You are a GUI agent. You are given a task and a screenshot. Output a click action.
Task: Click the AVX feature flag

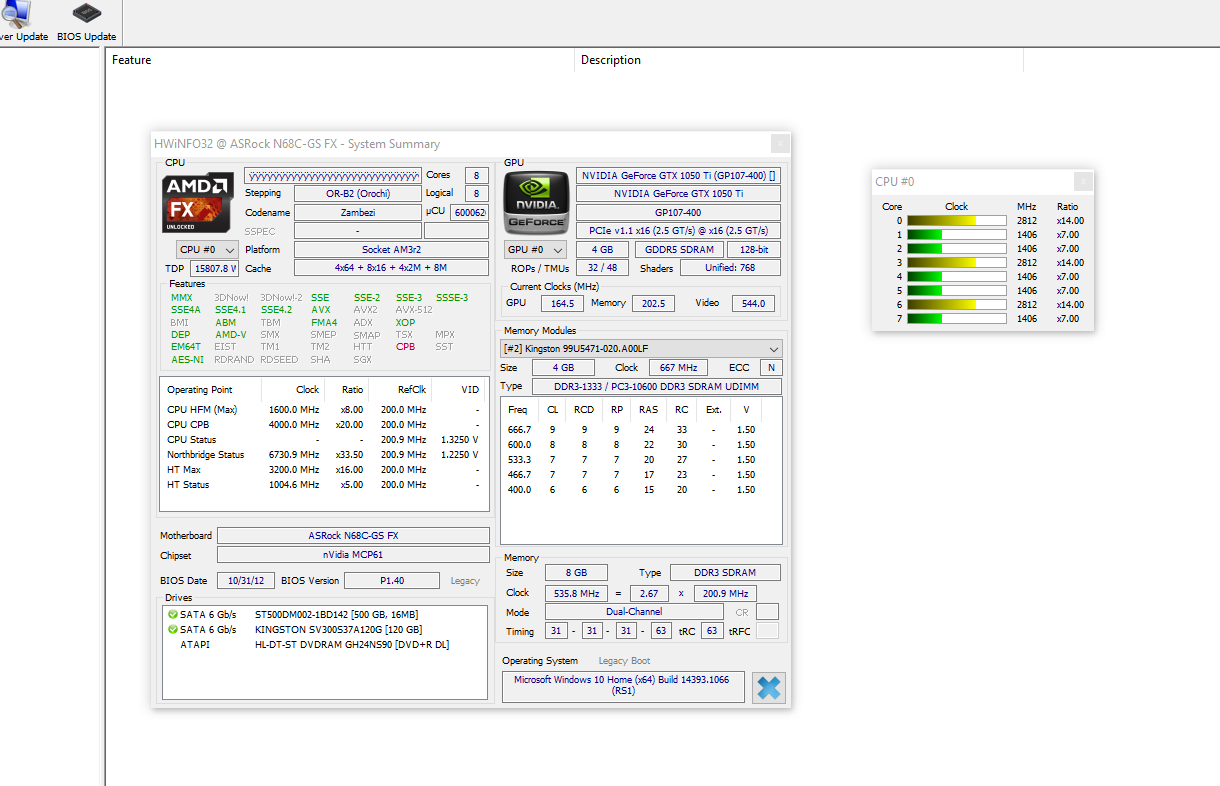[320, 310]
